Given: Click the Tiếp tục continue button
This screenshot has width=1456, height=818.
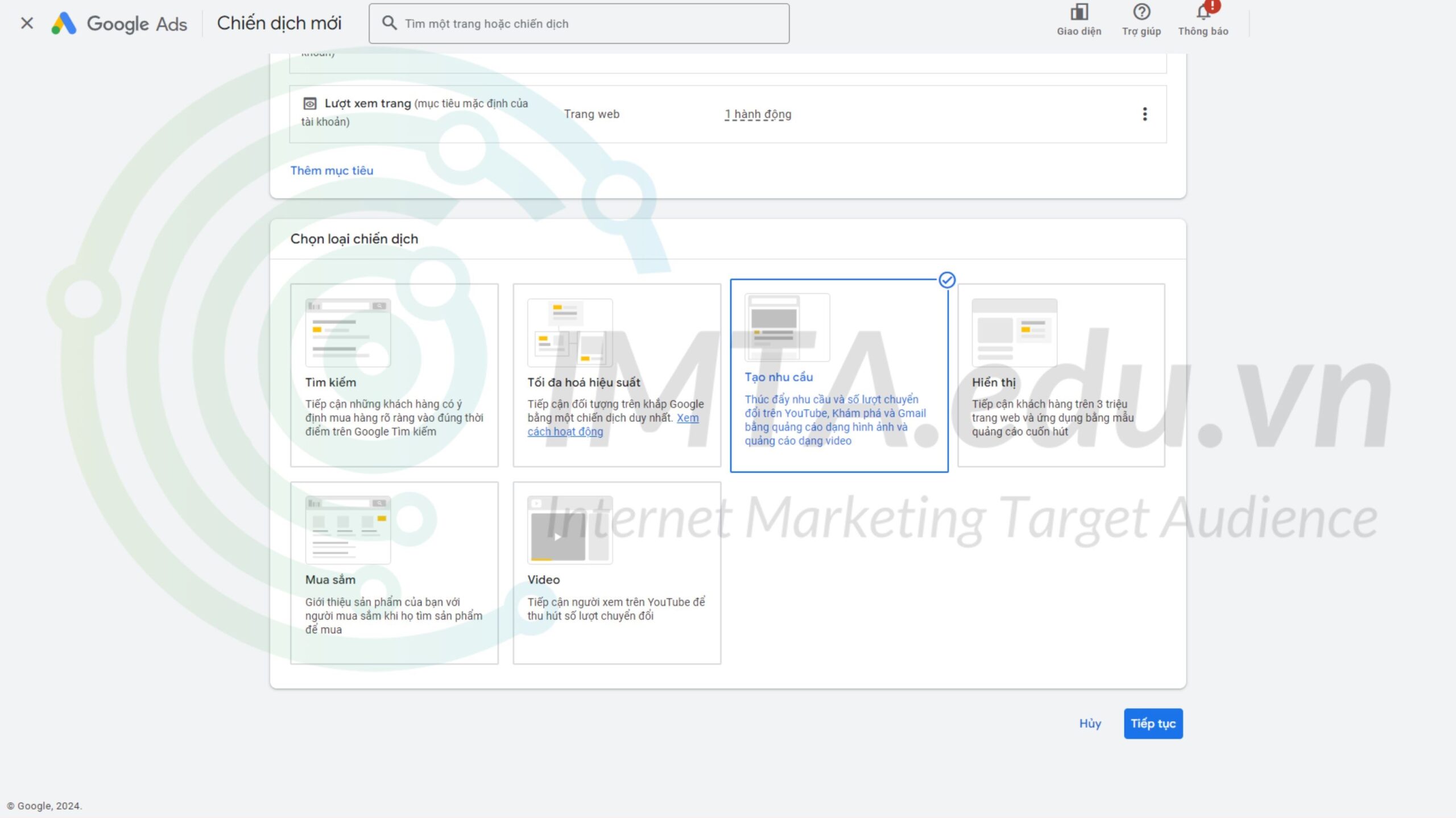Looking at the screenshot, I should (x=1153, y=723).
